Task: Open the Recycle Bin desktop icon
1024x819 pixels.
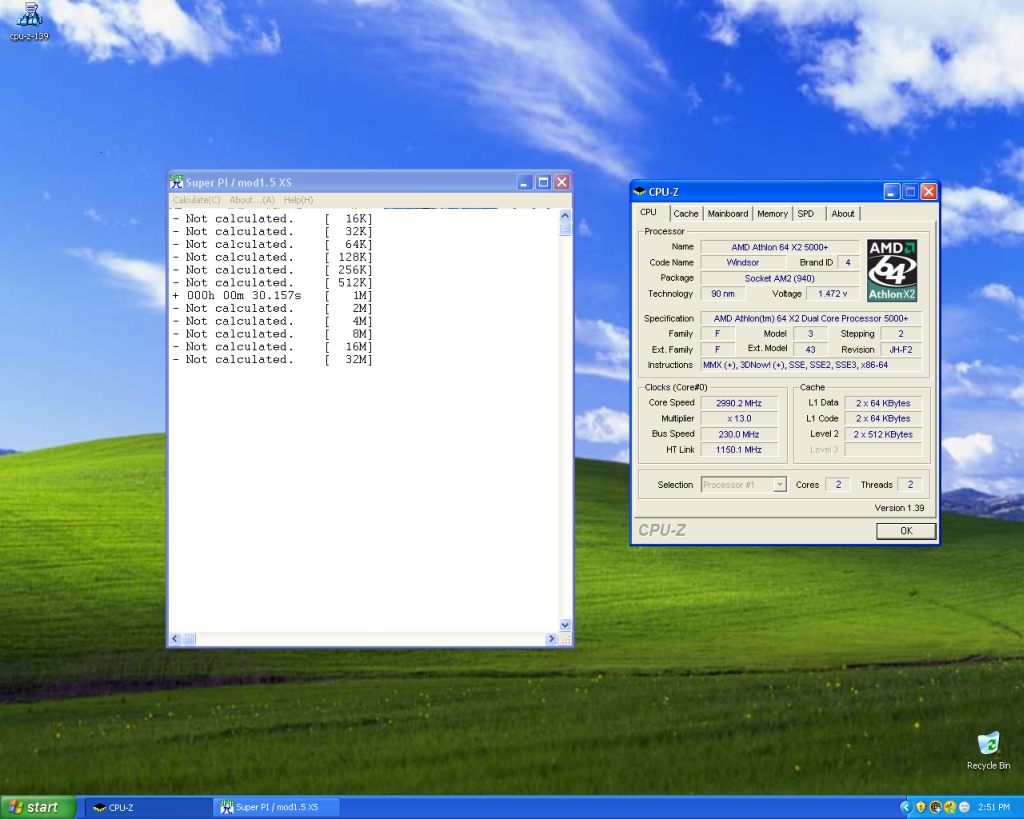Action: tap(988, 751)
